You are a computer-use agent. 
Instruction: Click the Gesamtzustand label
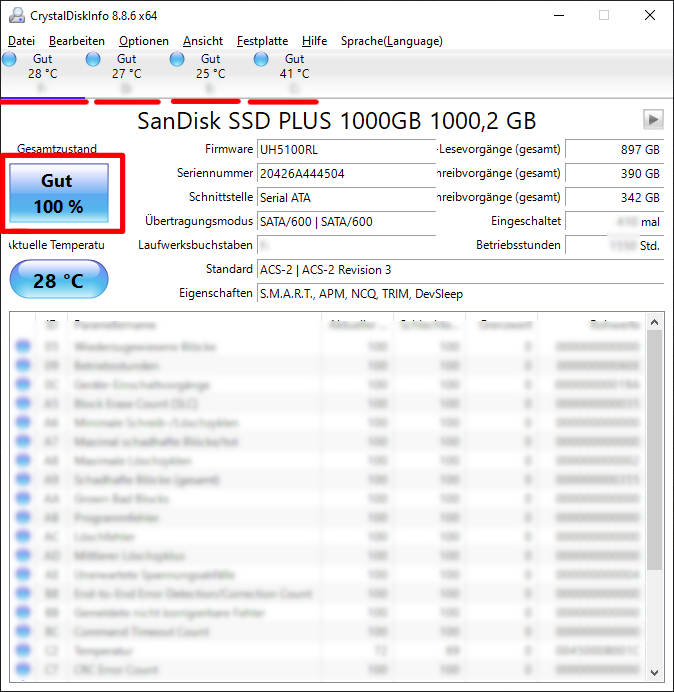(x=57, y=149)
